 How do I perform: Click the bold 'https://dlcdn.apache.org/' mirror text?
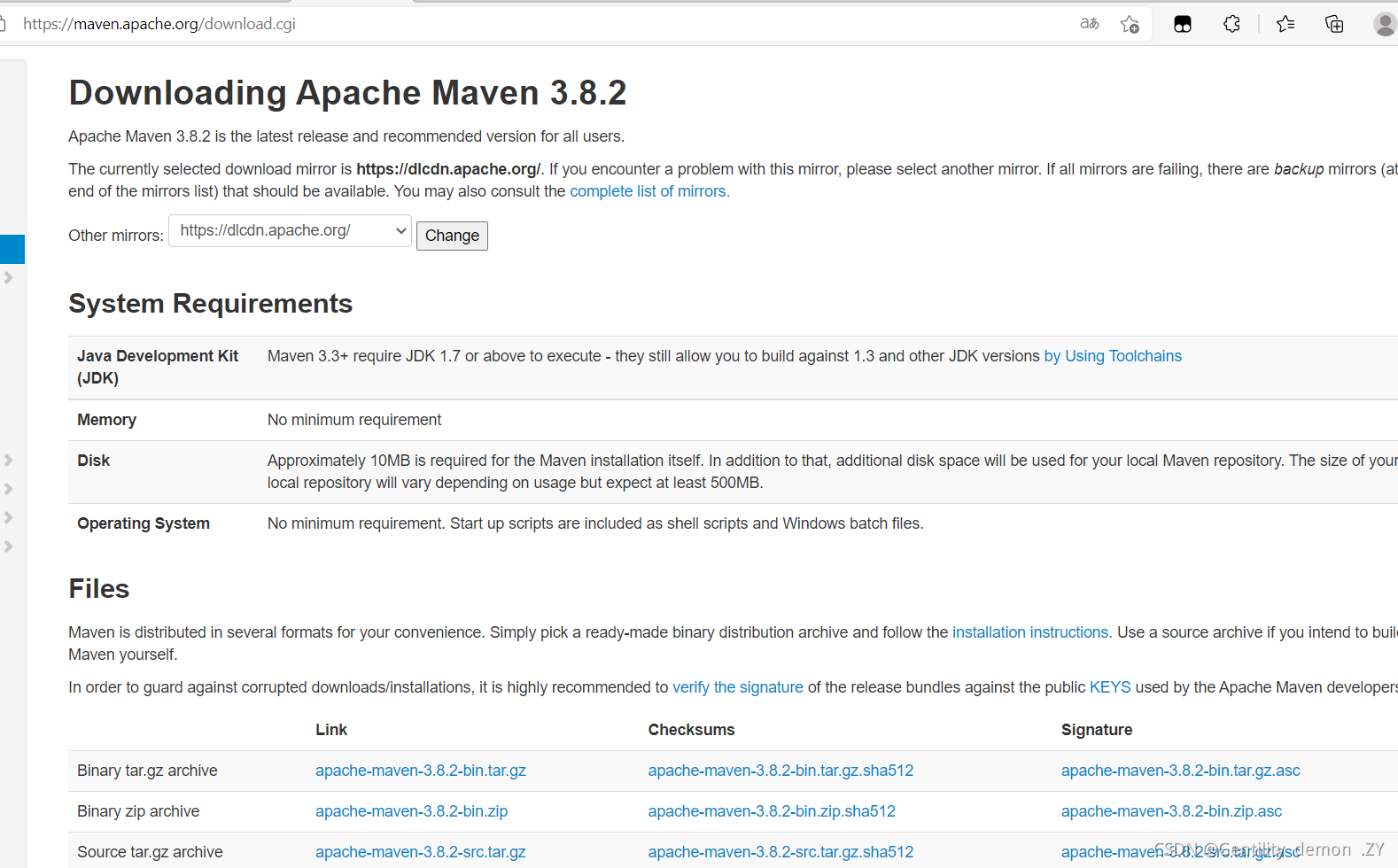coord(448,169)
